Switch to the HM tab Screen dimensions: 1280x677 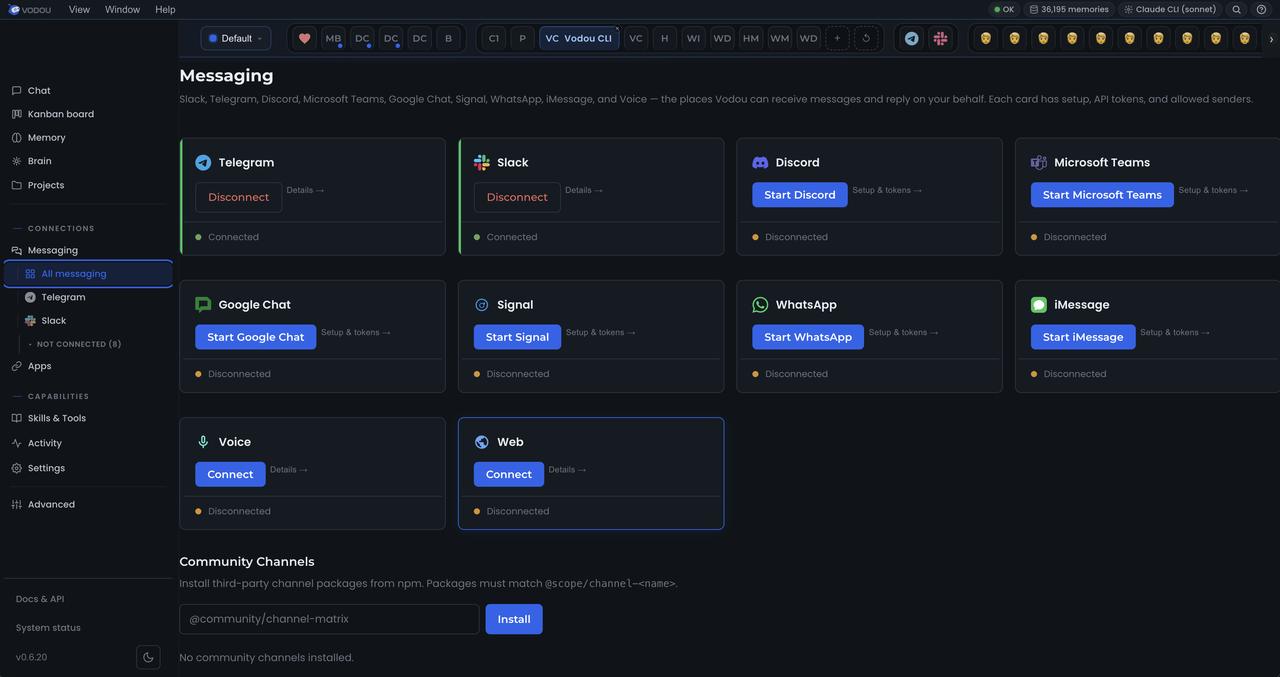tap(751, 38)
